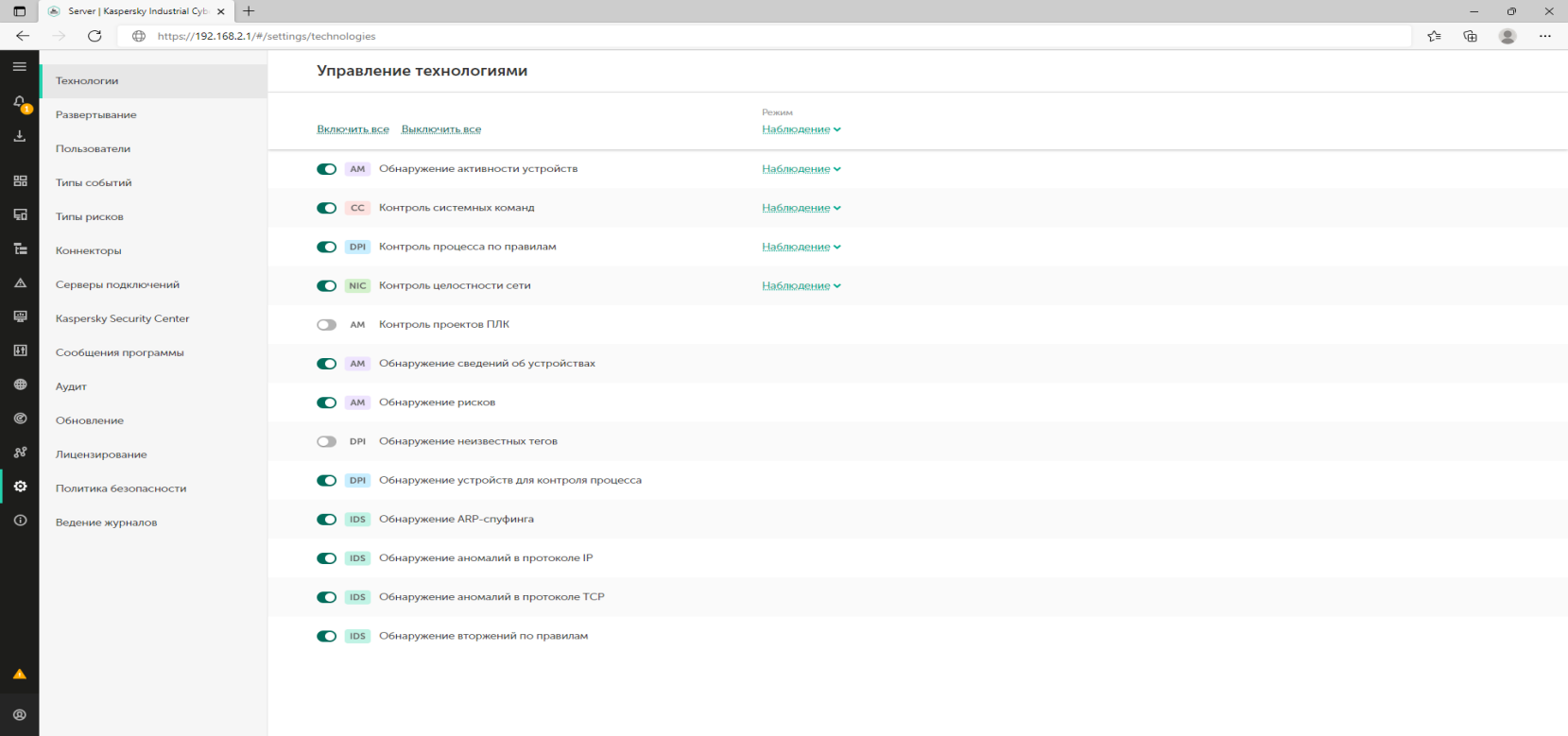Viewport: 1568px width, 736px height.
Task: Expand mode dropdown for Контроль целостности сети
Action: point(801,286)
